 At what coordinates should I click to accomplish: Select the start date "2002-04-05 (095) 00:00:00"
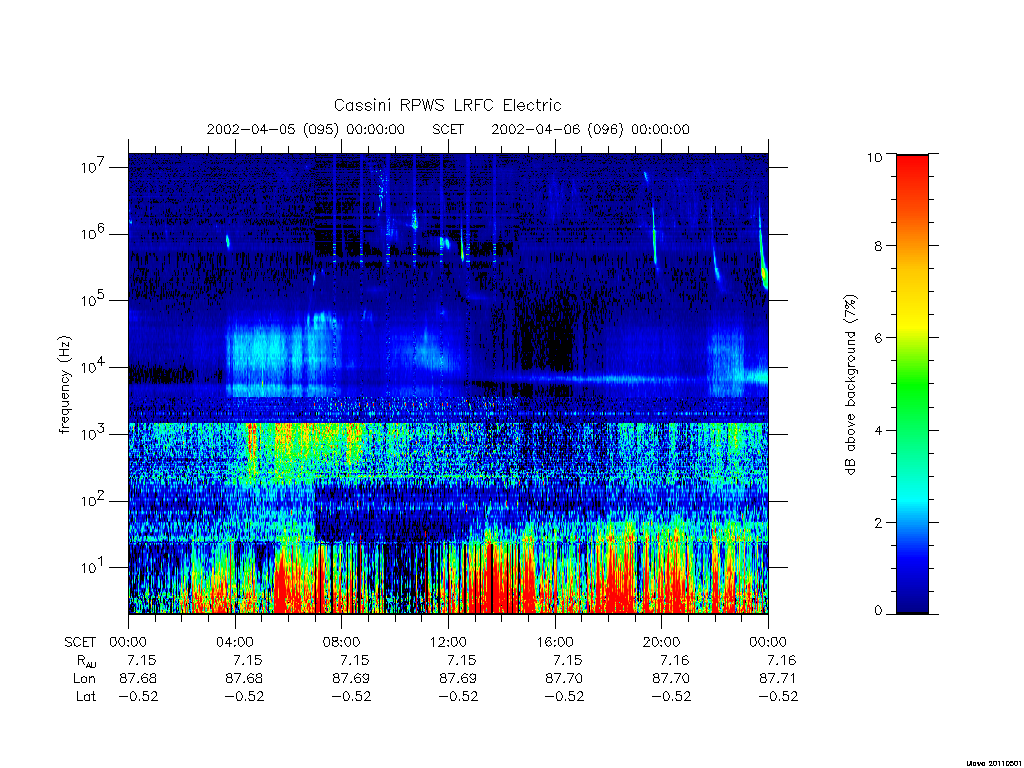[306, 129]
